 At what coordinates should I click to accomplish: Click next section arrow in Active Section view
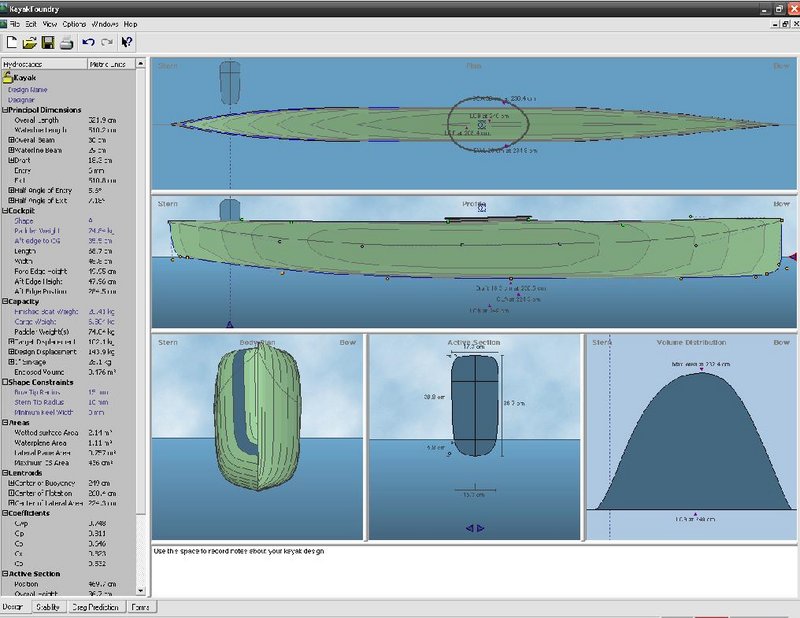click(481, 528)
